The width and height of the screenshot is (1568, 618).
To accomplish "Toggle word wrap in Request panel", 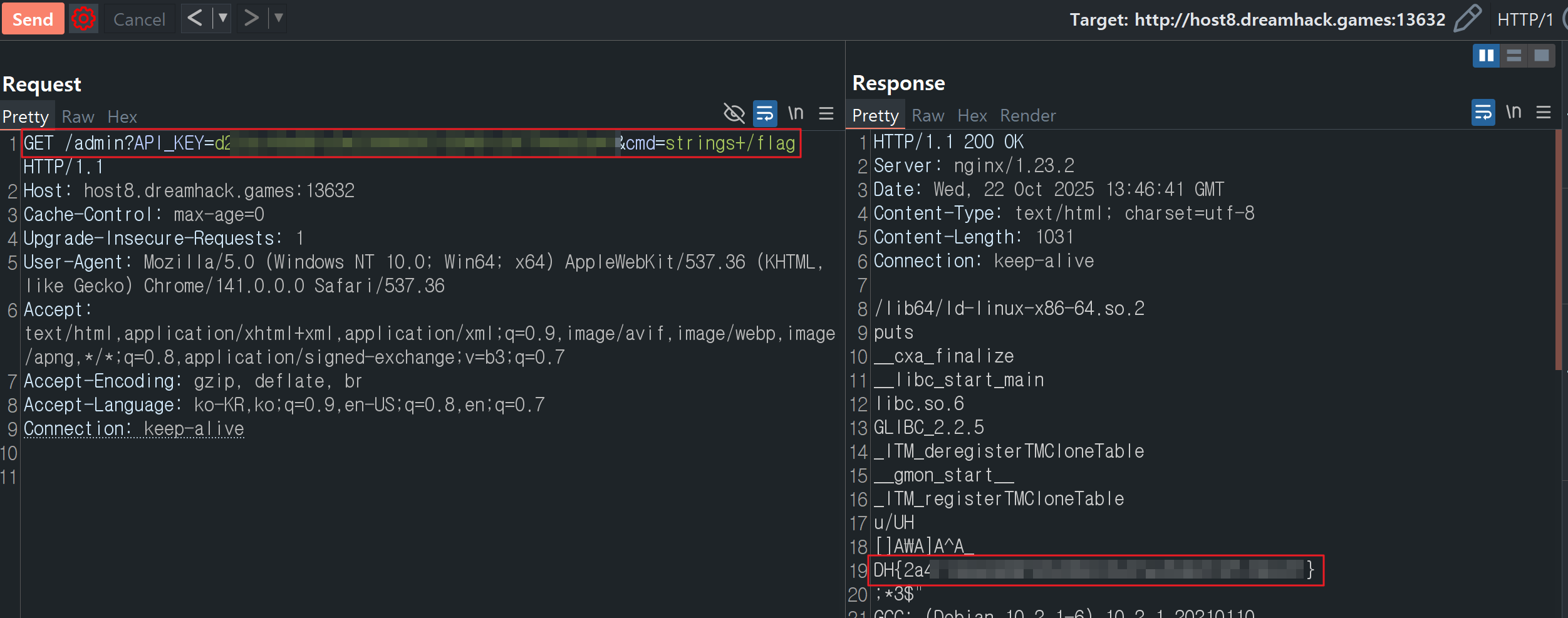I will [x=765, y=113].
